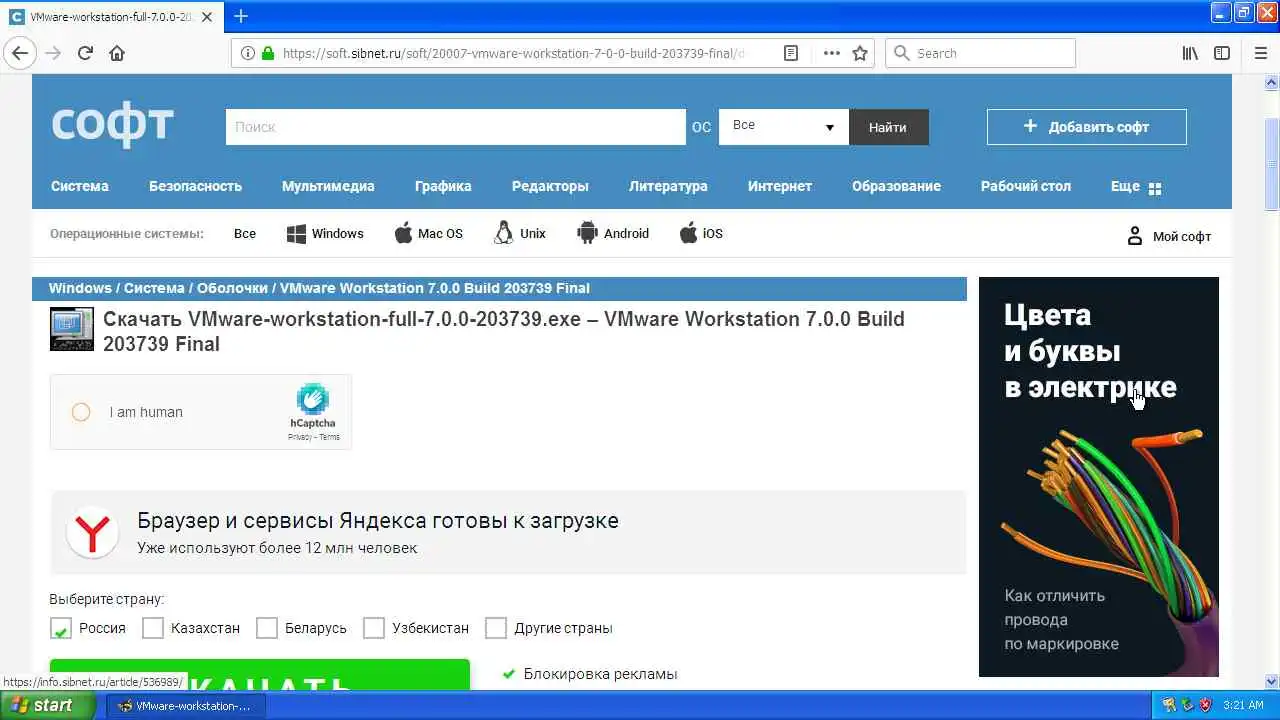Click the page vertical scrollbar thumb
This screenshot has width=1280, height=720.
pyautogui.click(x=1272, y=164)
